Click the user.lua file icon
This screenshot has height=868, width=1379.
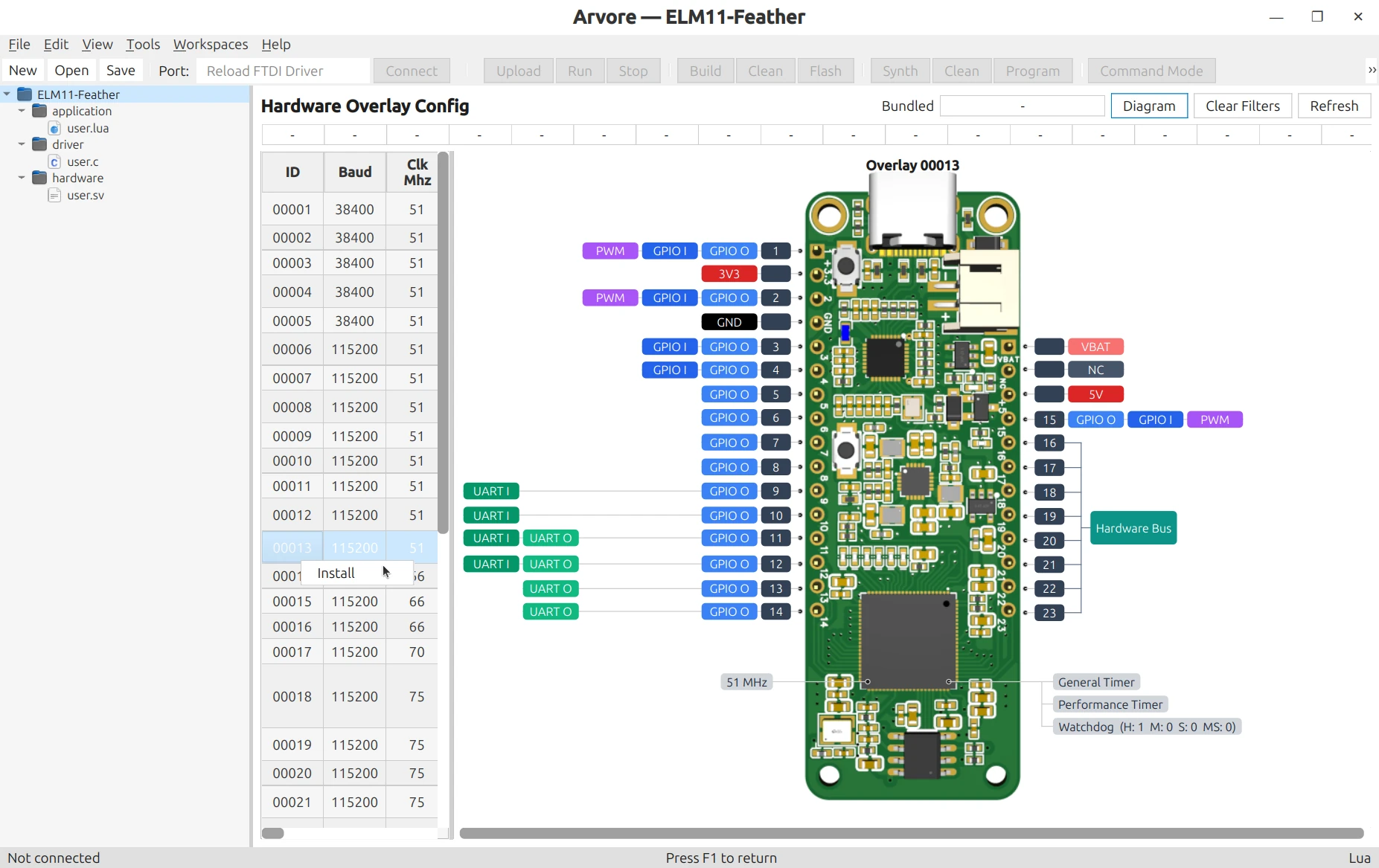tap(54, 128)
